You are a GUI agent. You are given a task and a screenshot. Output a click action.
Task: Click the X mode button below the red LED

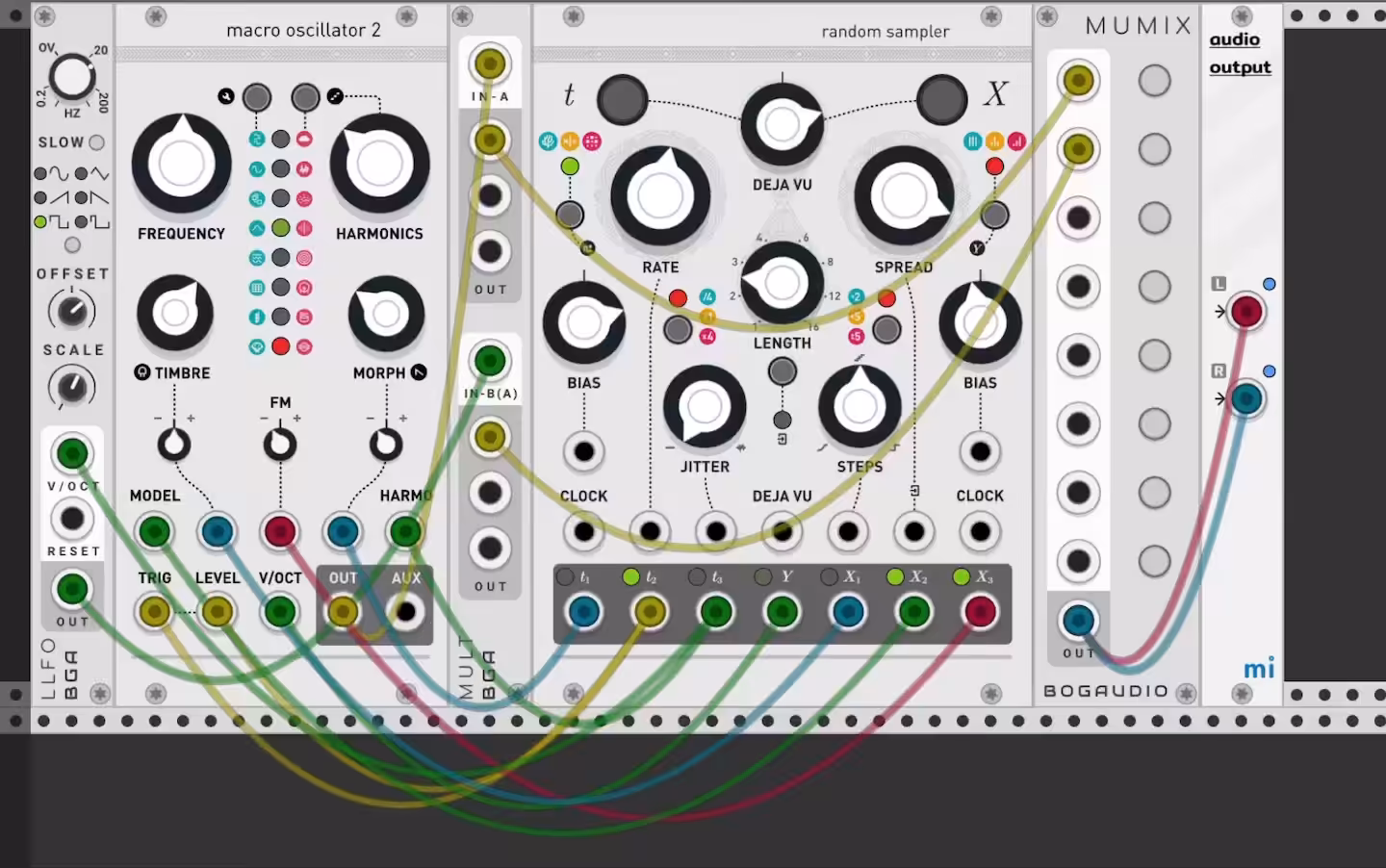[994, 215]
